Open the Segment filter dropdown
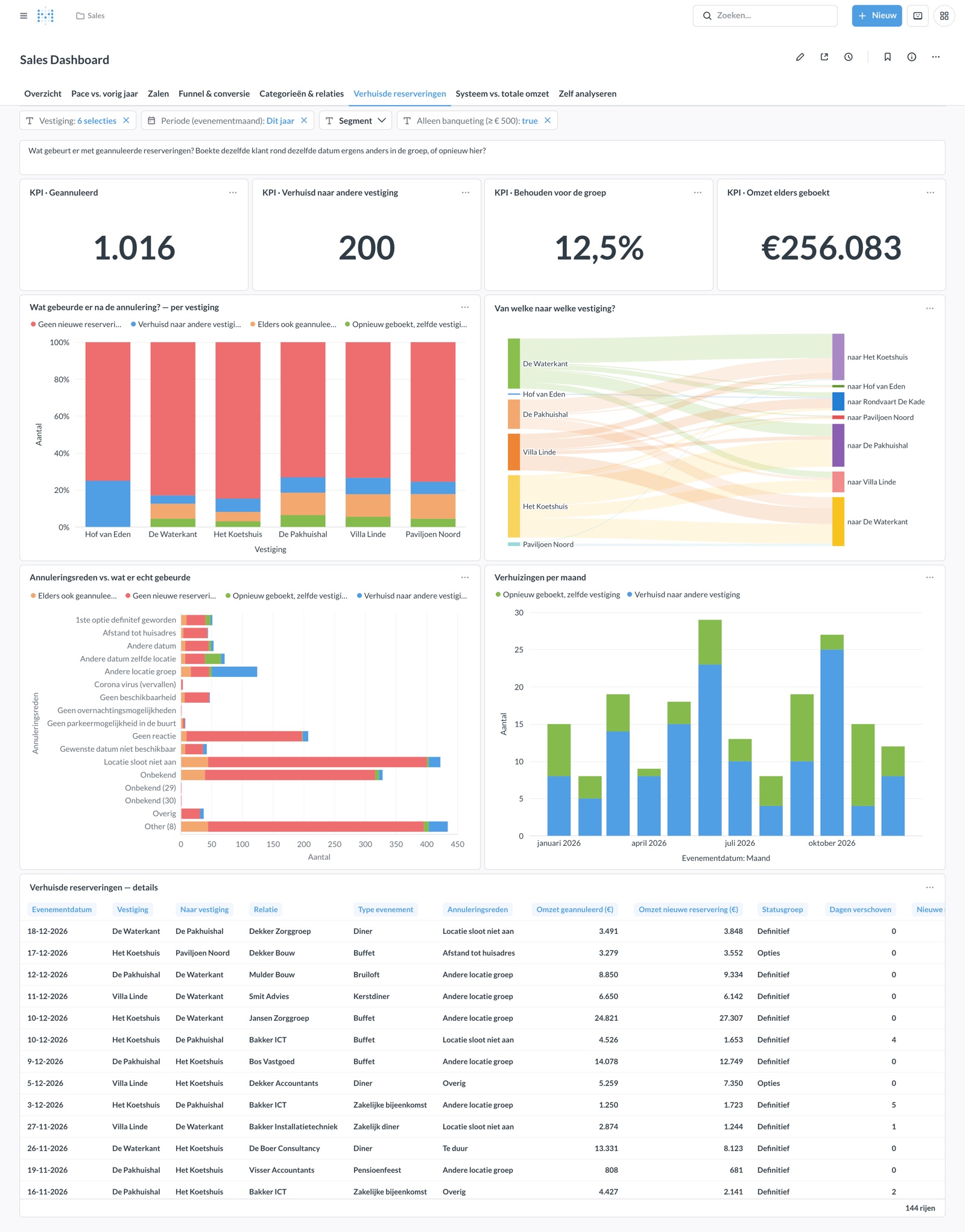 tap(356, 120)
